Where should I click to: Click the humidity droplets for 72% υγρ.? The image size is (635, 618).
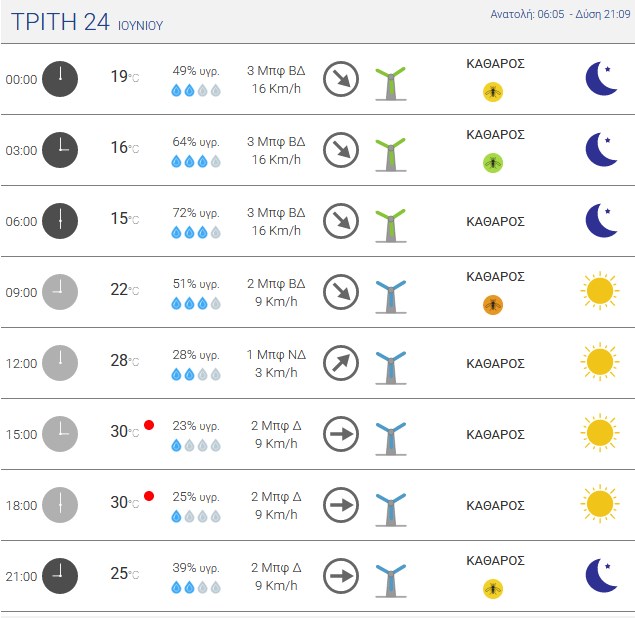[196, 232]
